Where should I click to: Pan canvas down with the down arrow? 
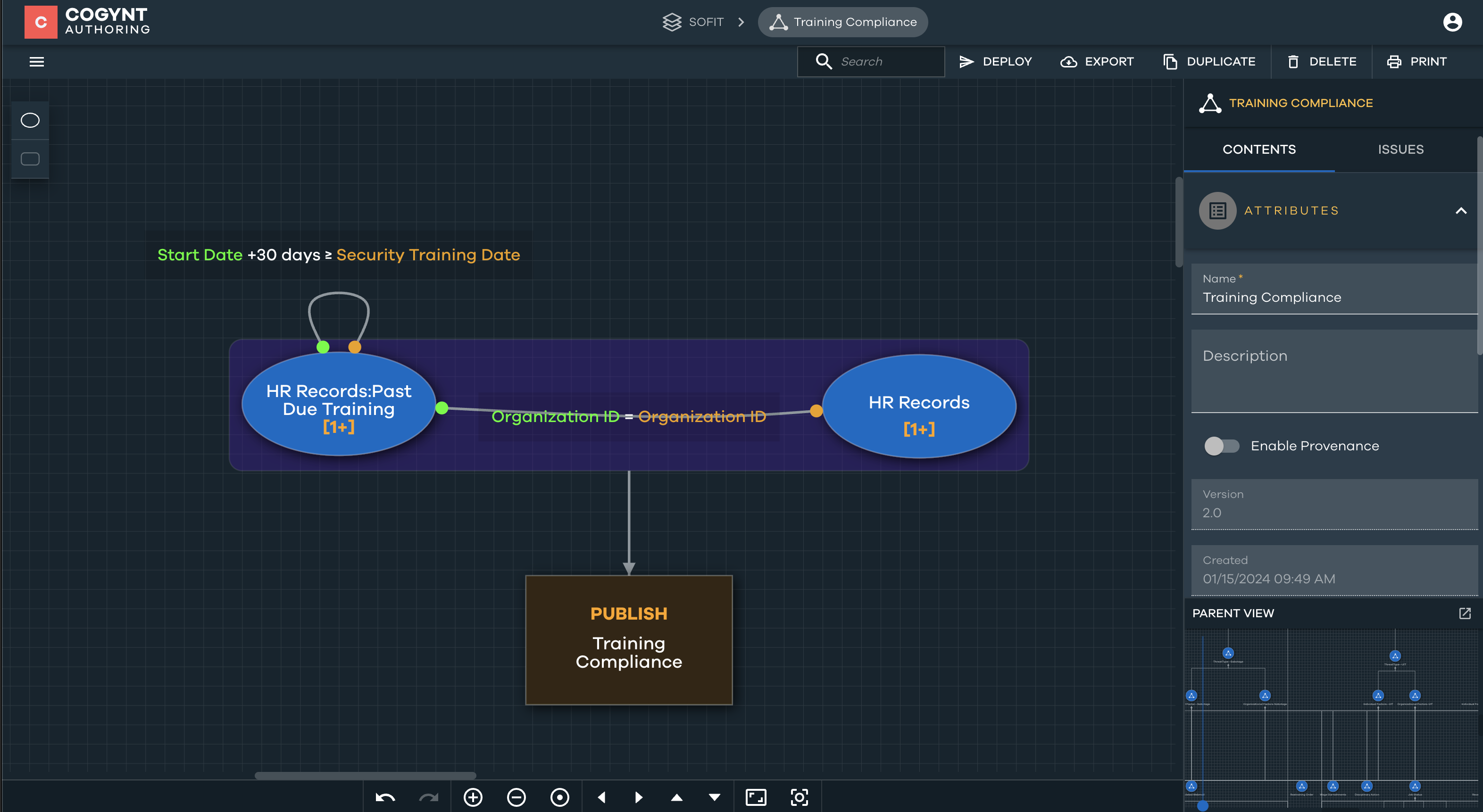pyautogui.click(x=714, y=797)
